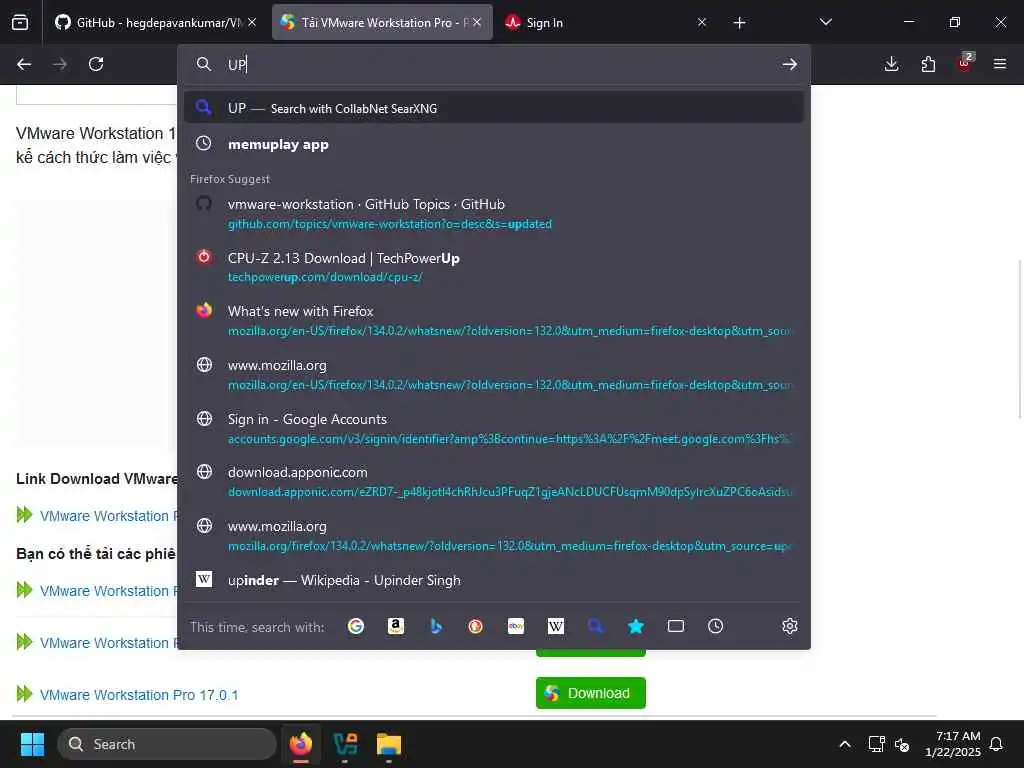Screen dimensions: 1024x768
Task: Open CPU-Z 2.13 Download TechPowerUp suggestion
Action: [x=494, y=267]
